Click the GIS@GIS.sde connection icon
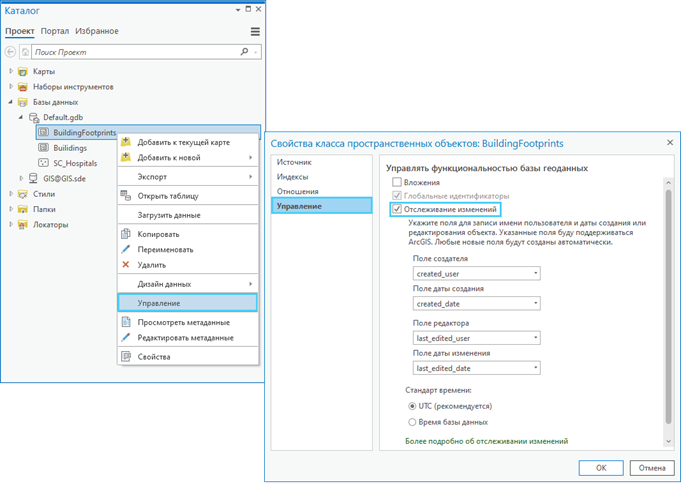The width and height of the screenshot is (681, 484). pos(33,178)
